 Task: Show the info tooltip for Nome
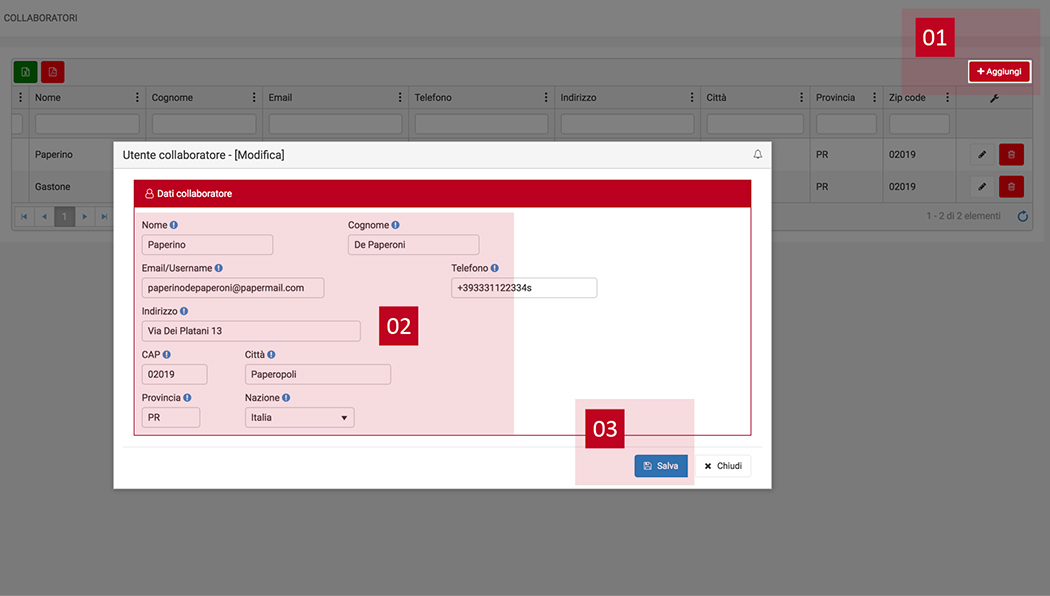point(173,225)
